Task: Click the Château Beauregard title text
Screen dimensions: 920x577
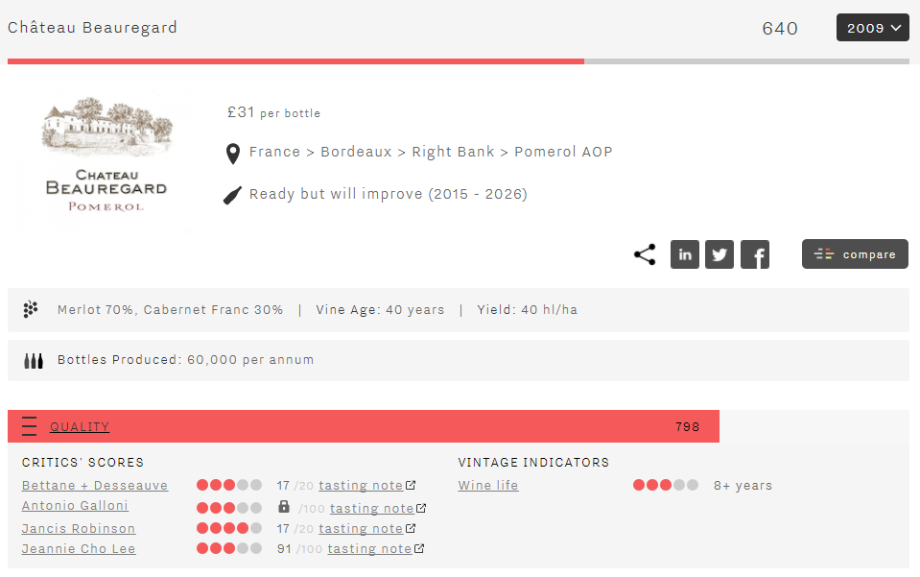Action: pos(92,28)
